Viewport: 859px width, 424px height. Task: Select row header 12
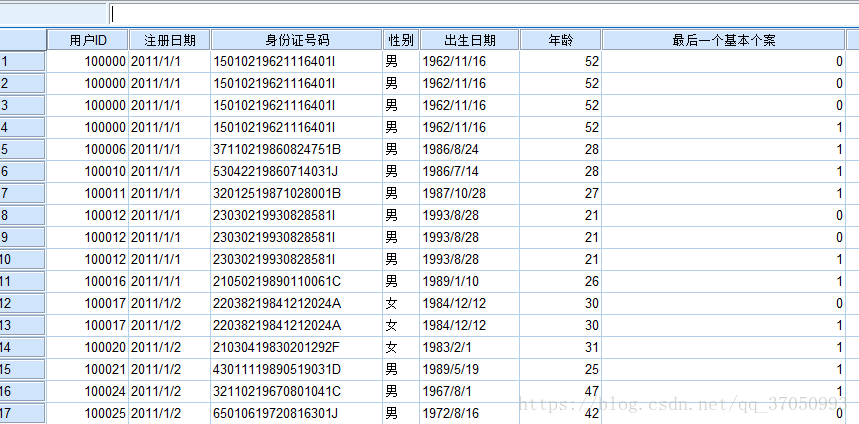coord(22,303)
